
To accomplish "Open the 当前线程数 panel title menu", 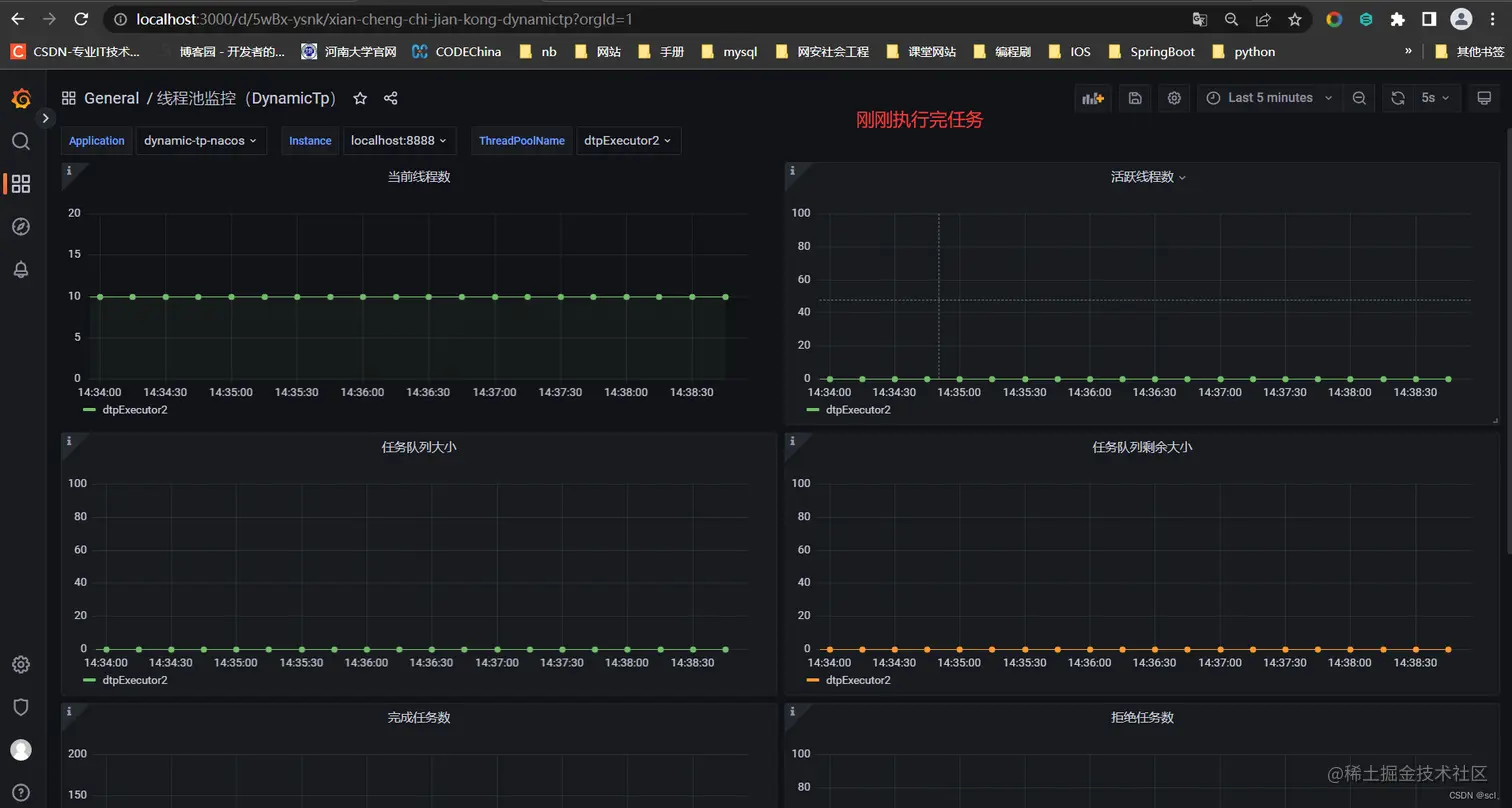I will 419,177.
